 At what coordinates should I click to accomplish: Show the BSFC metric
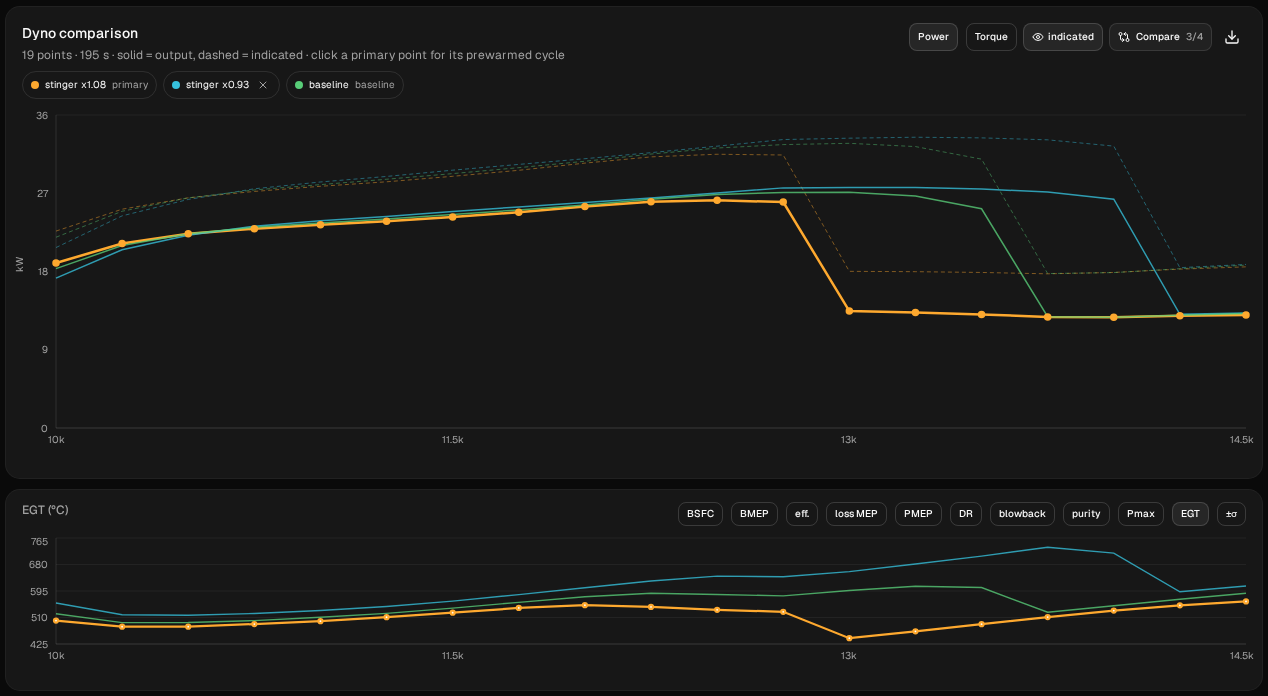700,514
